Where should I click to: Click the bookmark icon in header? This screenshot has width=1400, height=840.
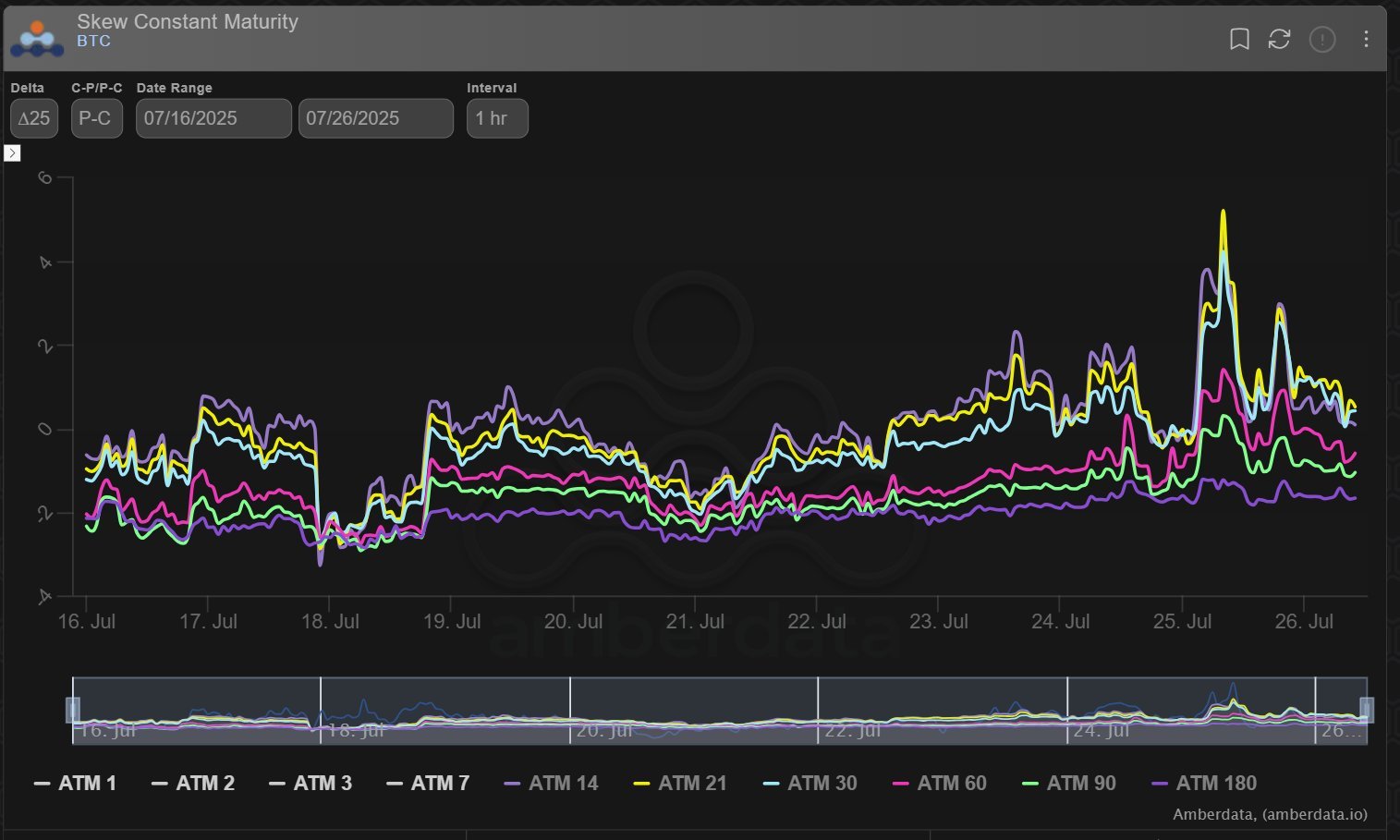(x=1239, y=39)
